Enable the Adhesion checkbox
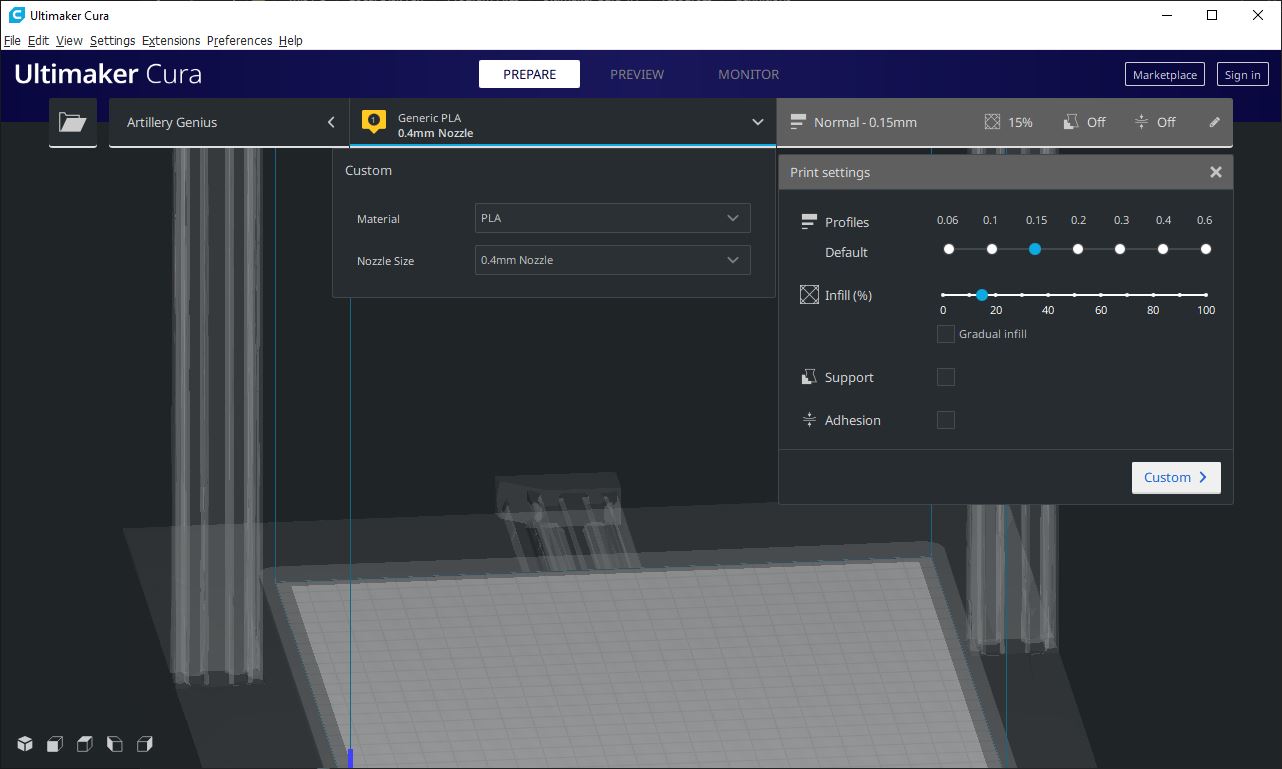 [945, 420]
